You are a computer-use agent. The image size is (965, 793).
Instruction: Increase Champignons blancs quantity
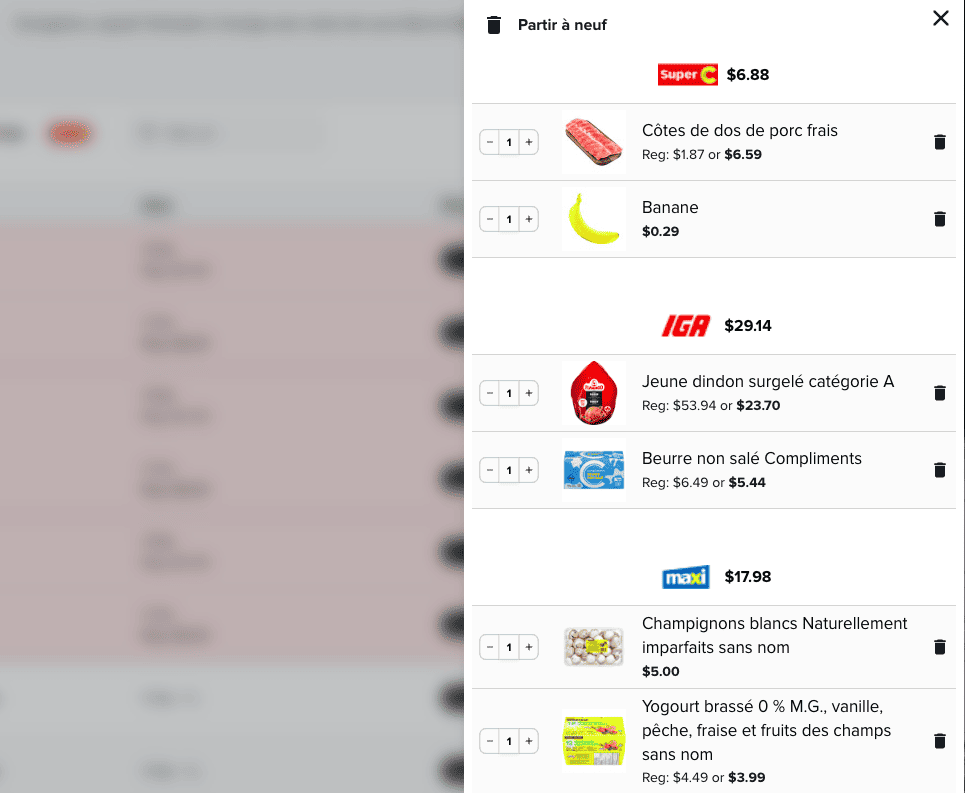(529, 647)
